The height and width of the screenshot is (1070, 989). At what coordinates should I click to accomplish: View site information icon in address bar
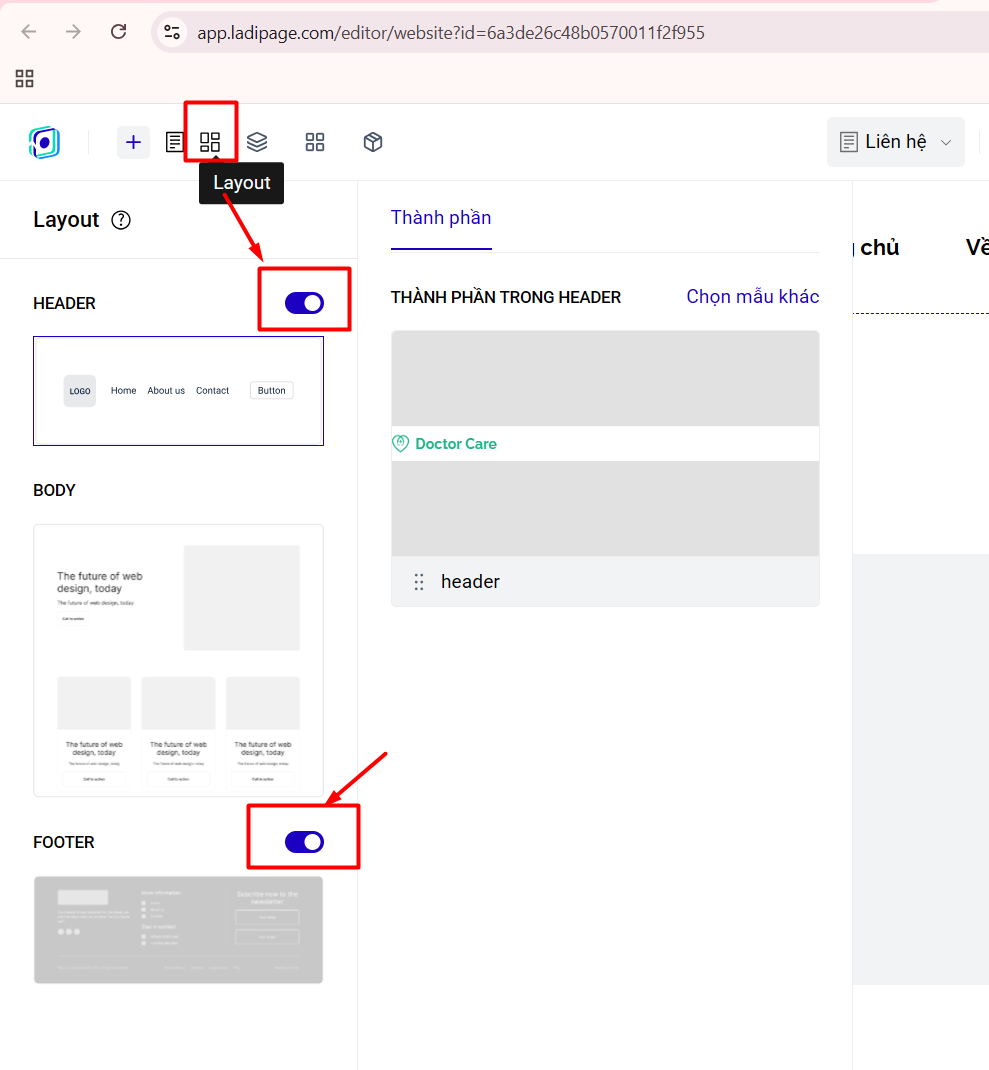pos(172,32)
